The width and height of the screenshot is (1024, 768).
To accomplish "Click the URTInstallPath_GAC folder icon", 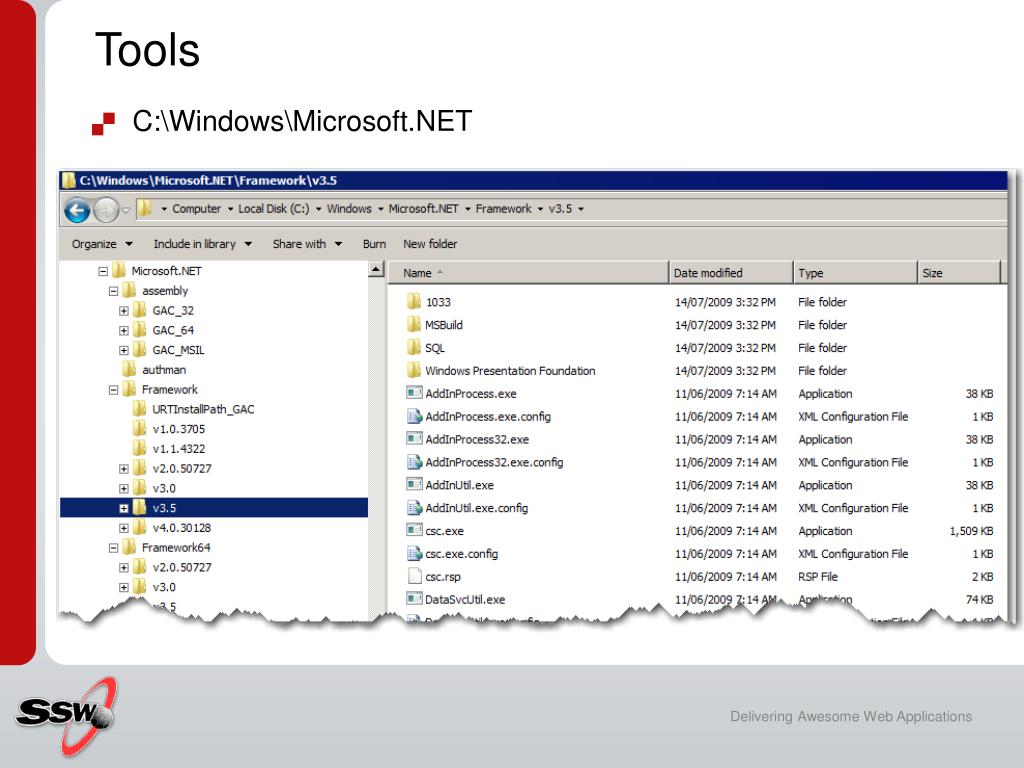I will [139, 409].
